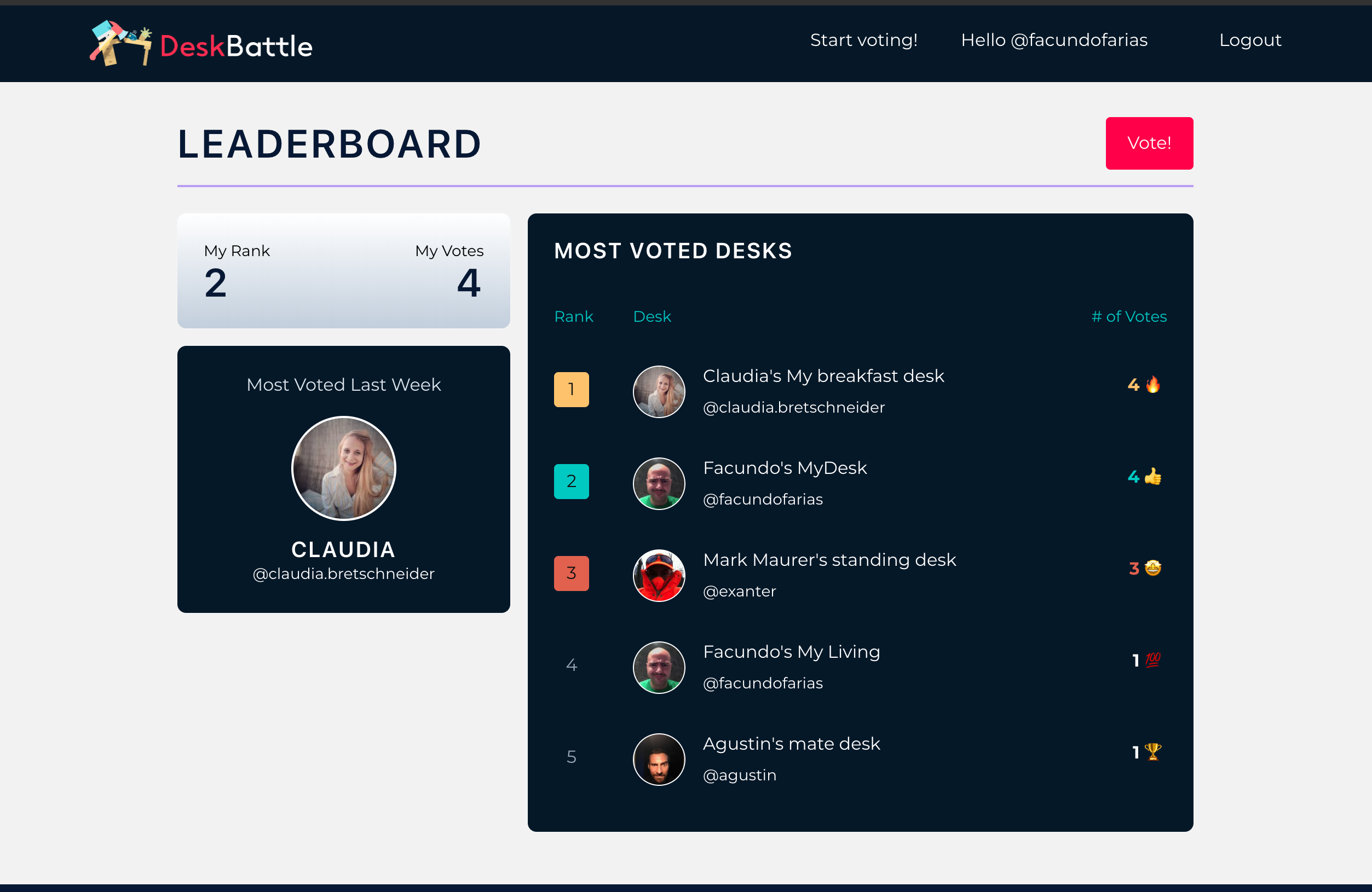Click the MOST VOTED DESKS heading
1372x892 pixels.
tap(673, 251)
